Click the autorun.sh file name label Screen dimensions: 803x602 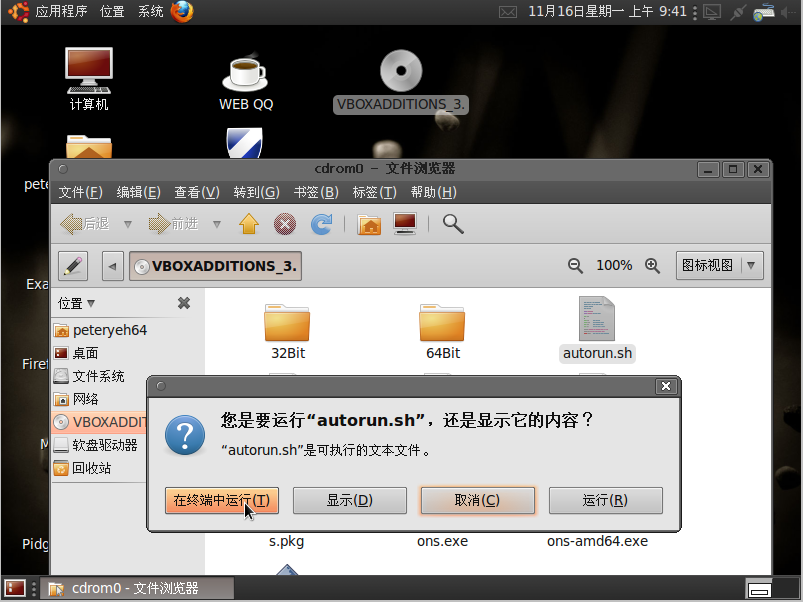click(598, 354)
